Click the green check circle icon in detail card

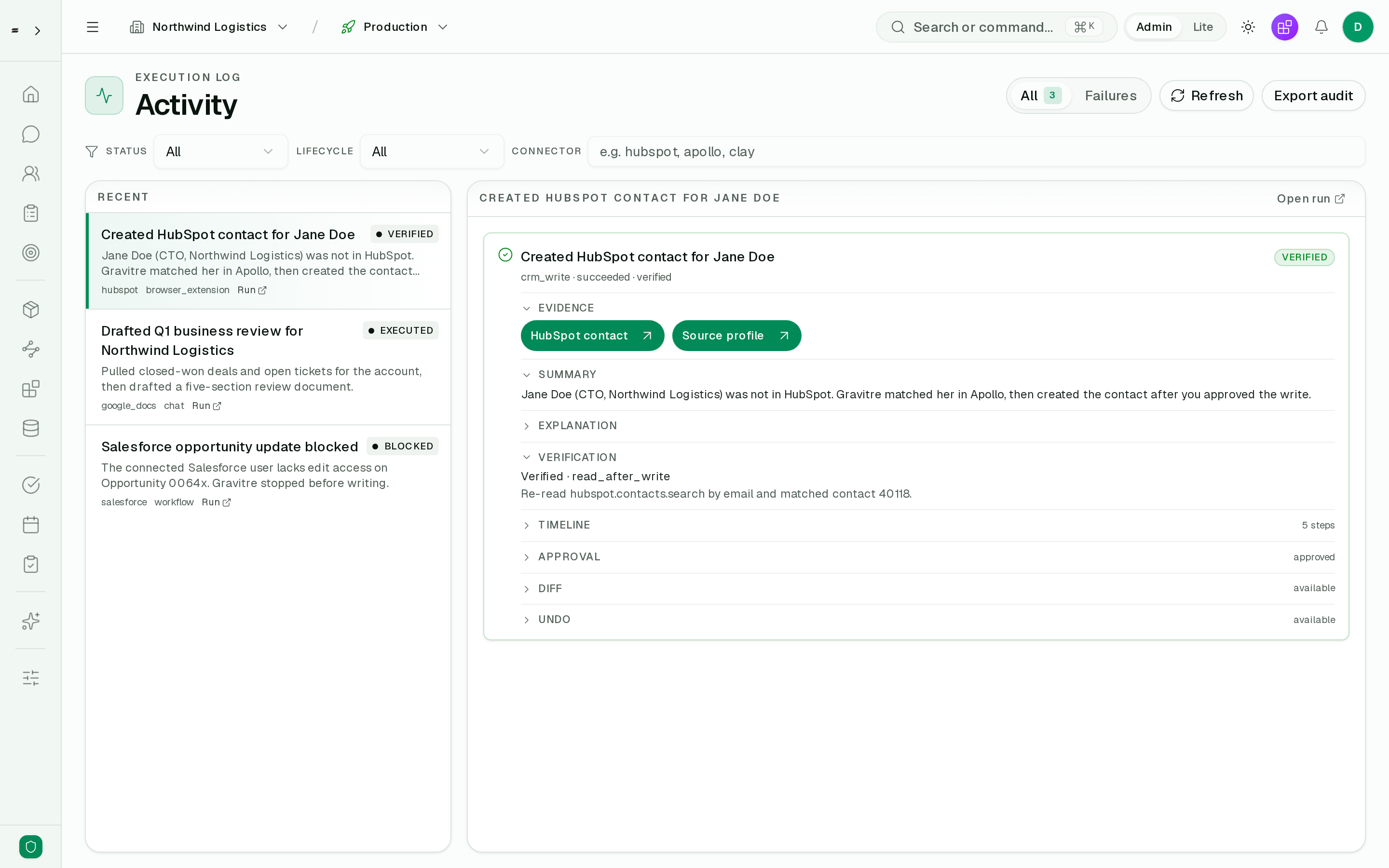coord(505,255)
